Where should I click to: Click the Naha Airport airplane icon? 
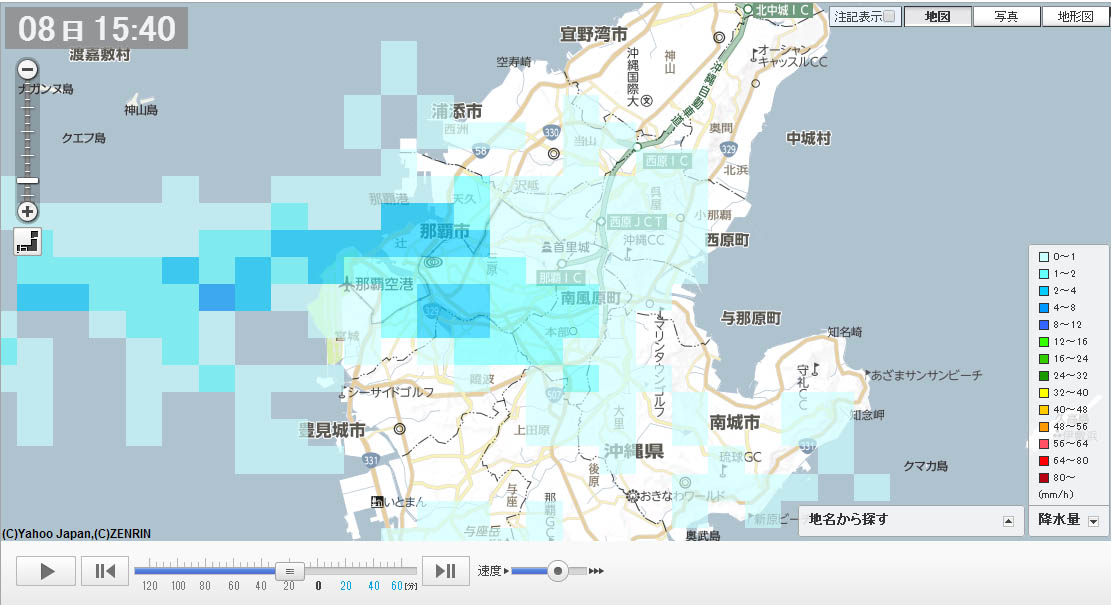(347, 284)
